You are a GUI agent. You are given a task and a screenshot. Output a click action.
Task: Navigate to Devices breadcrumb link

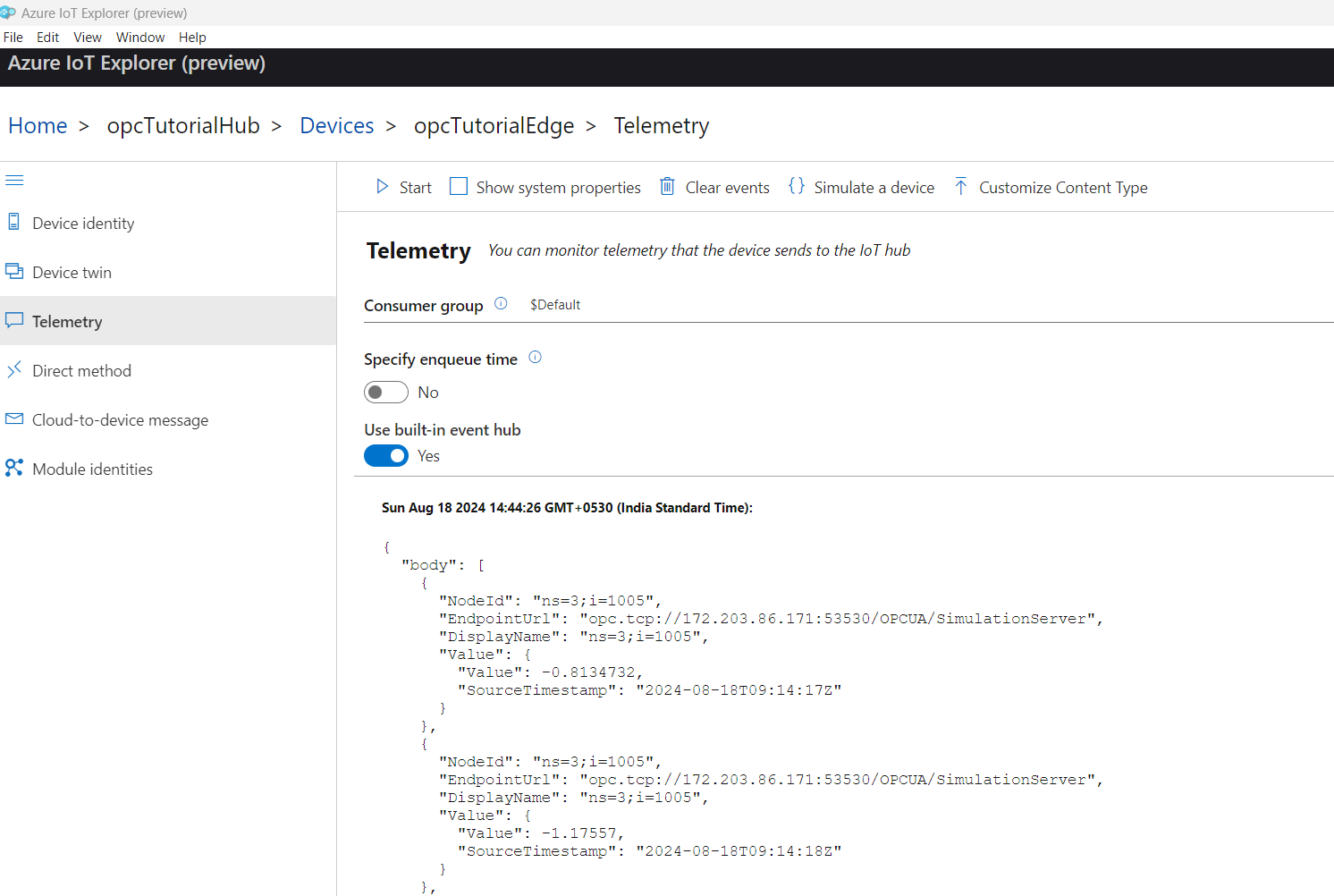[x=337, y=126]
